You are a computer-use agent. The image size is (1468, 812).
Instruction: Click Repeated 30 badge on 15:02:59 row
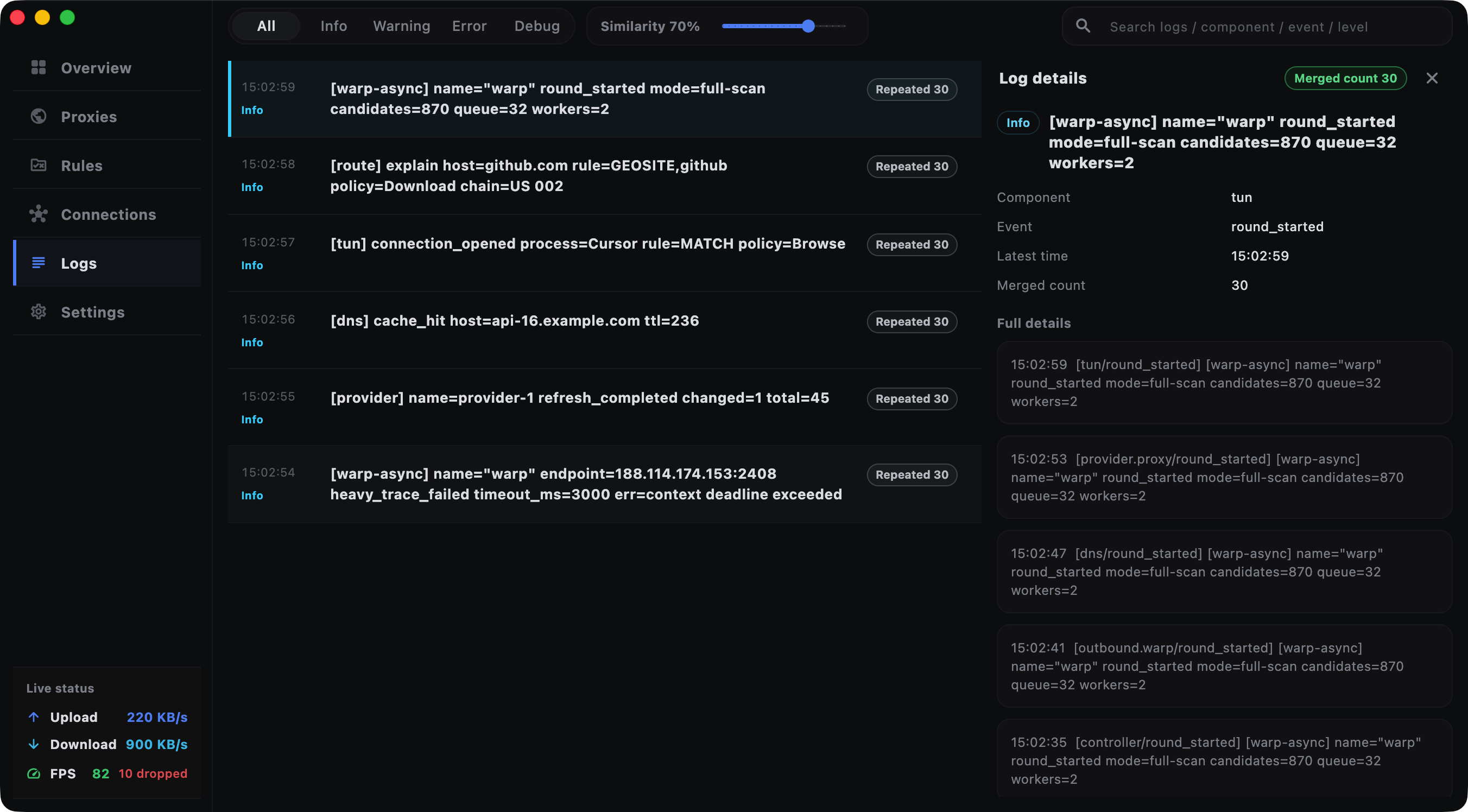[x=912, y=89]
